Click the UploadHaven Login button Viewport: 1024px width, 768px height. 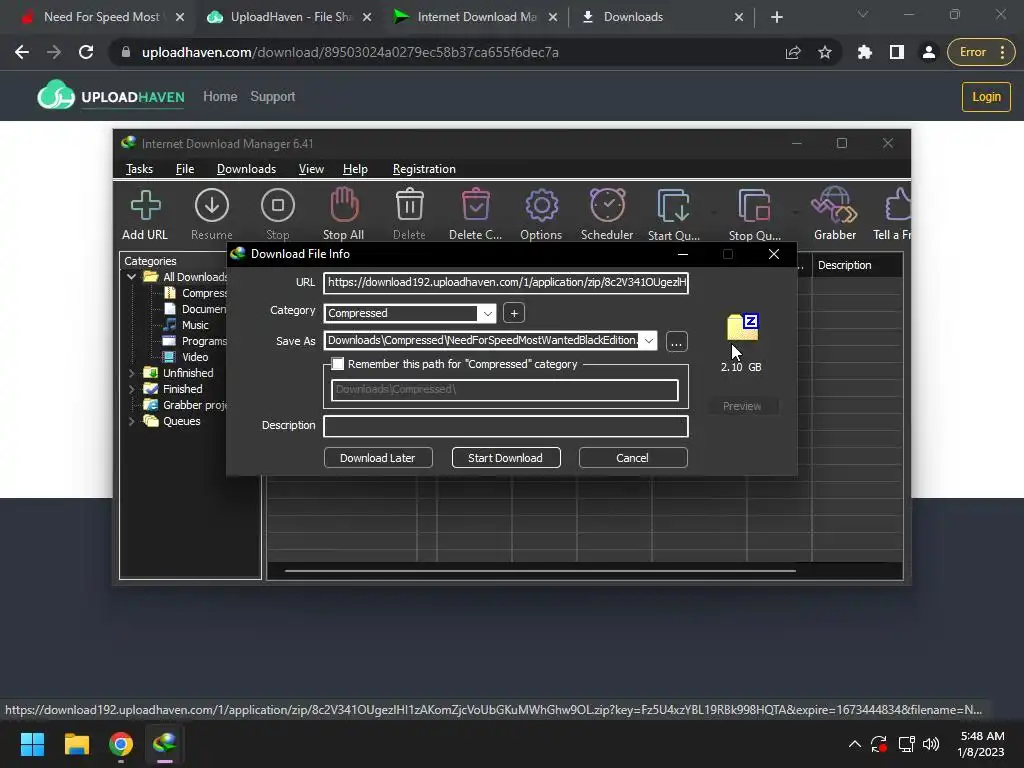coord(986,97)
